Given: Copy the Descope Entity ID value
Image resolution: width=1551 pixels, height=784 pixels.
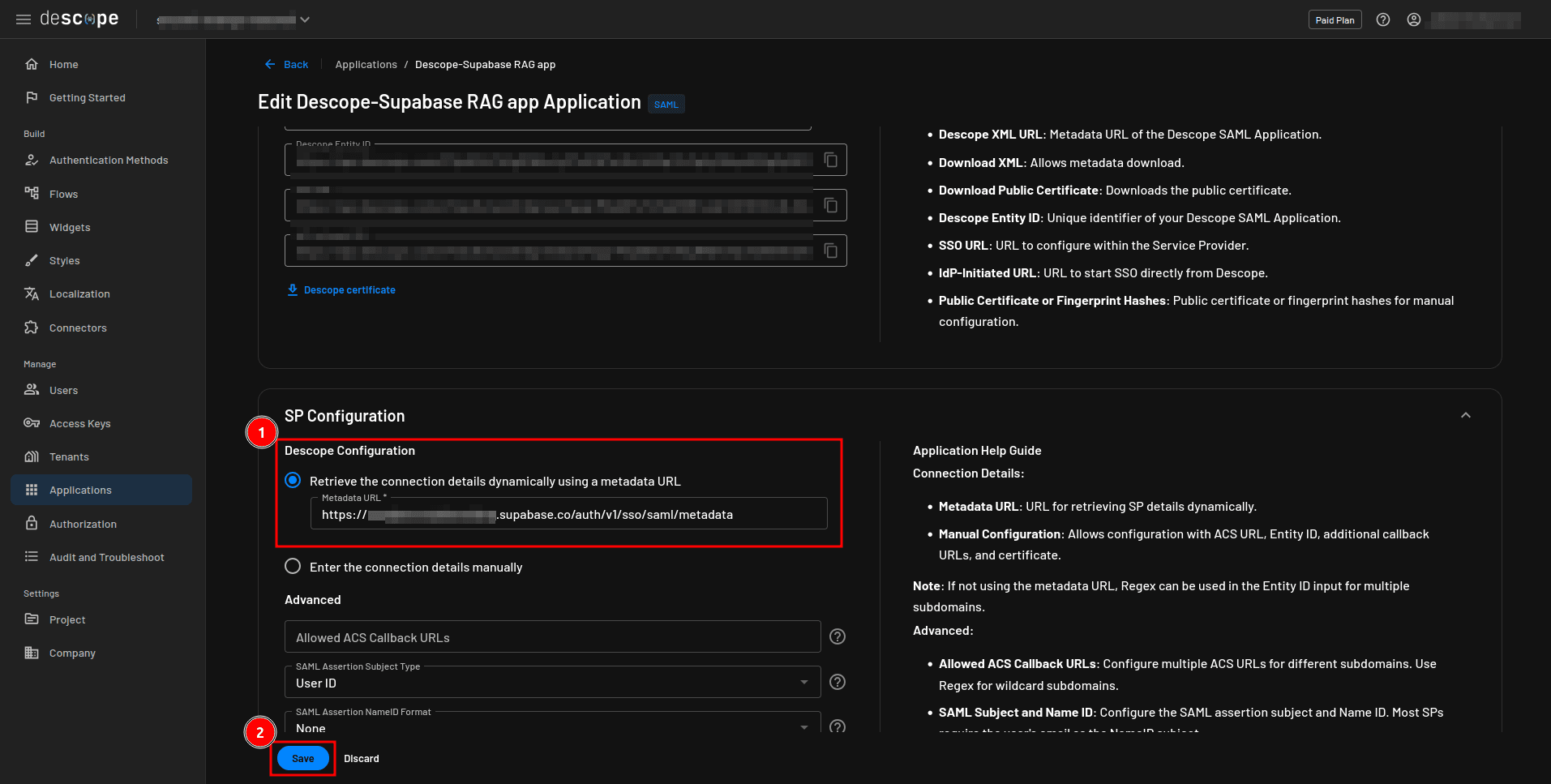Looking at the screenshot, I should click(x=831, y=160).
